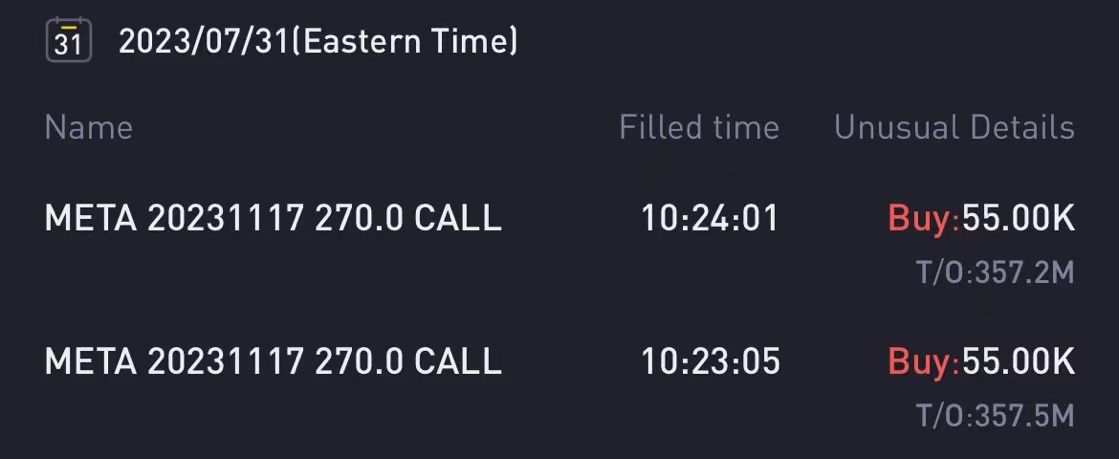Viewport: 1119px width, 459px height.
Task: Sort by the Name column header
Action: [x=88, y=128]
